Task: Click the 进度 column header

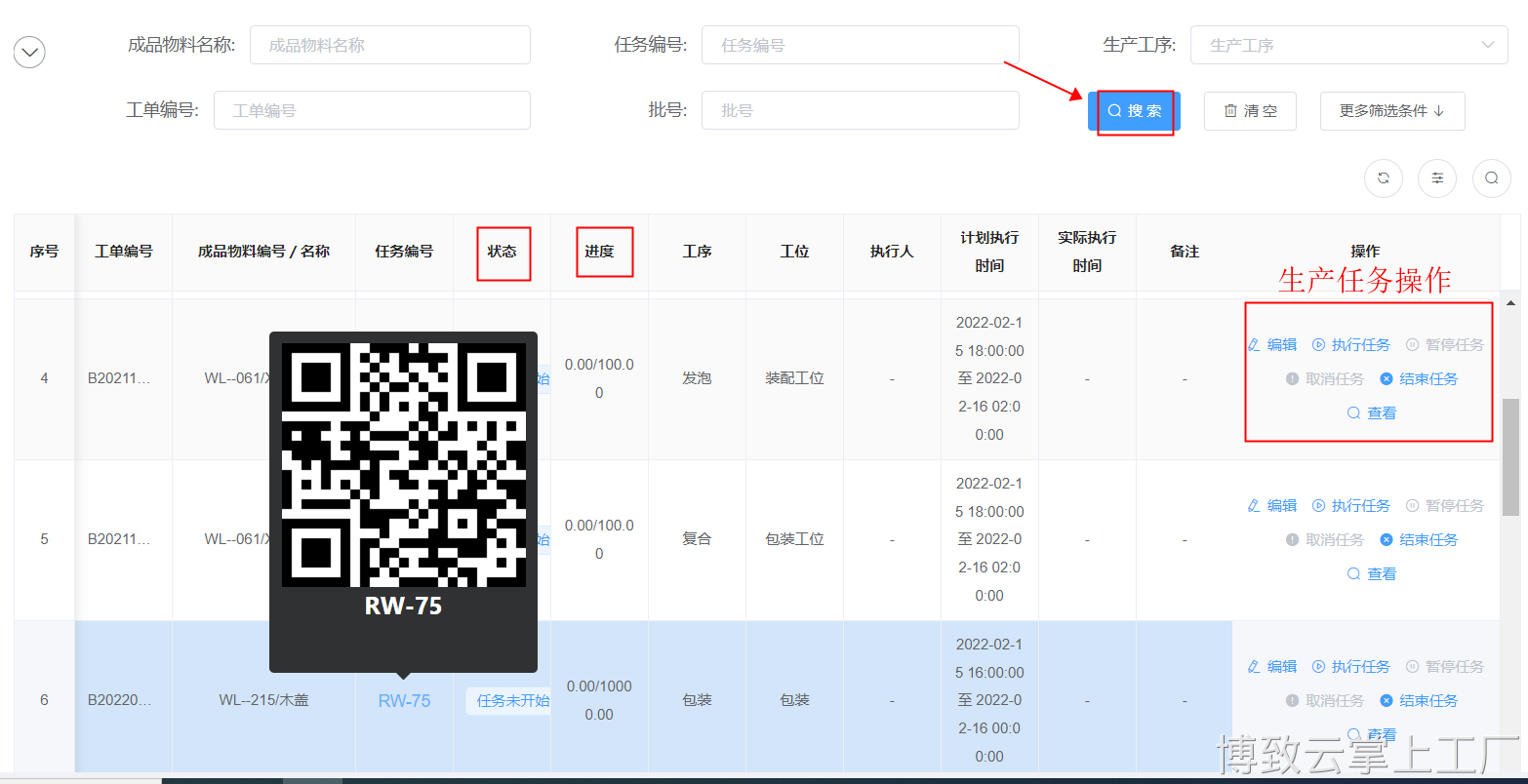Action: tap(600, 252)
